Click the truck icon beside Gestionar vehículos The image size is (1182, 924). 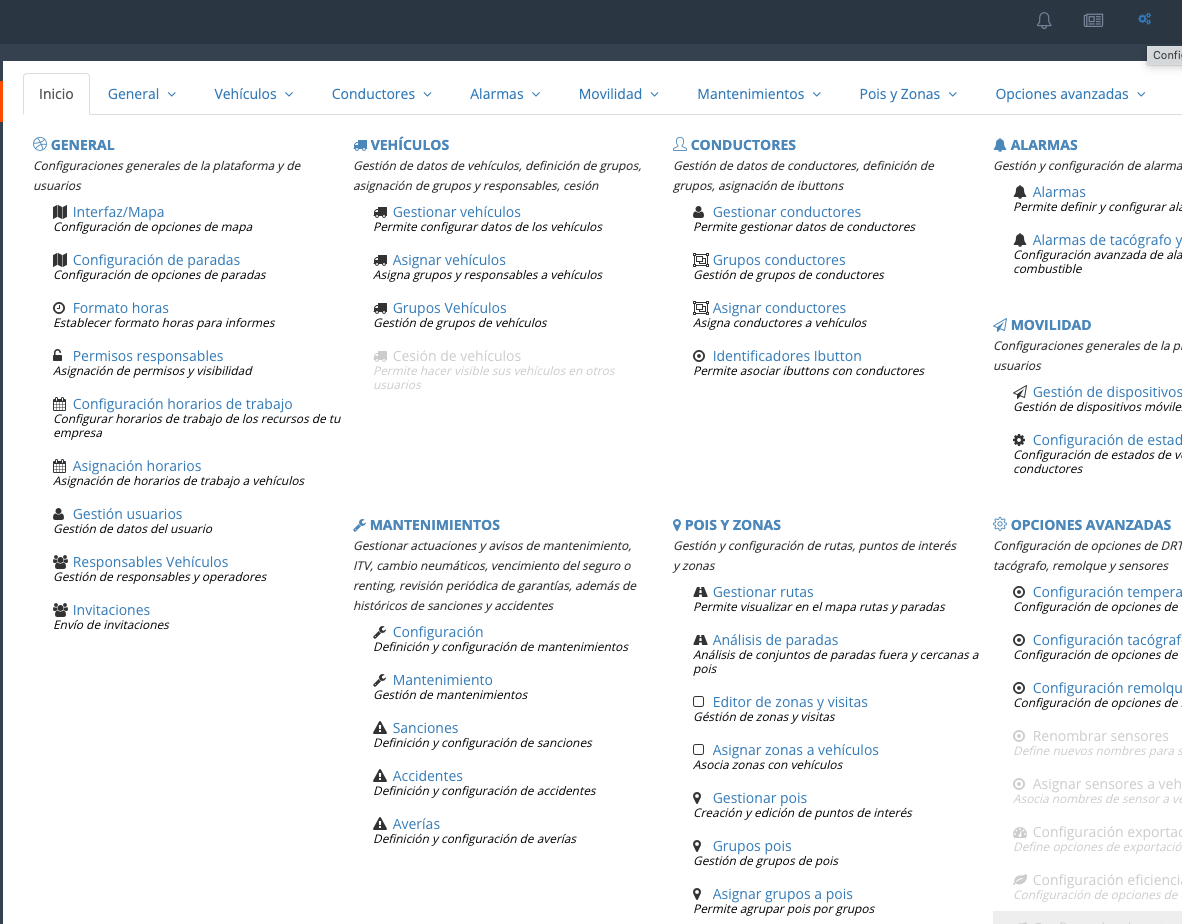coord(380,212)
